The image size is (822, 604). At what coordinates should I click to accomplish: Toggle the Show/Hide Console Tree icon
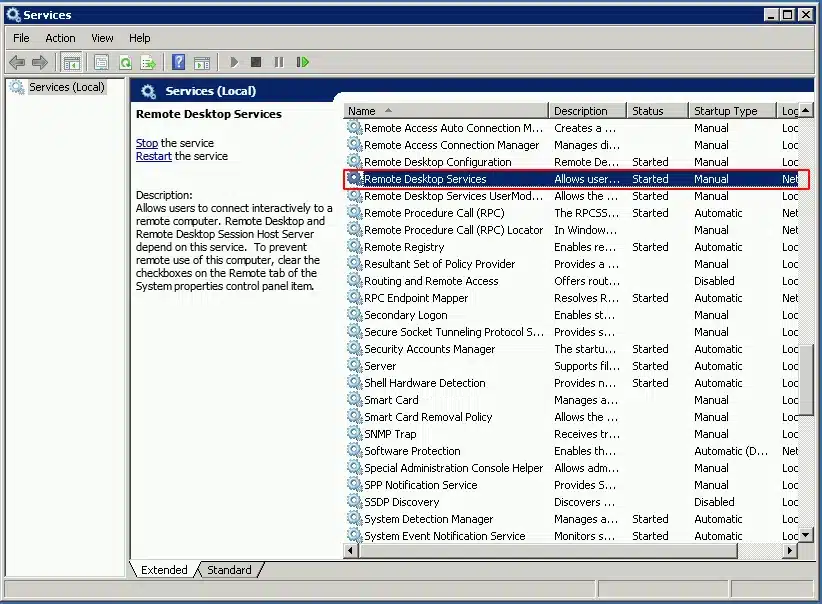(71, 62)
